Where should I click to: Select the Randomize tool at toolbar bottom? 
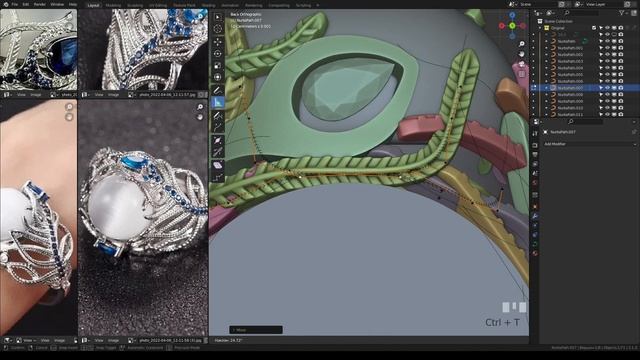pyautogui.click(x=218, y=177)
